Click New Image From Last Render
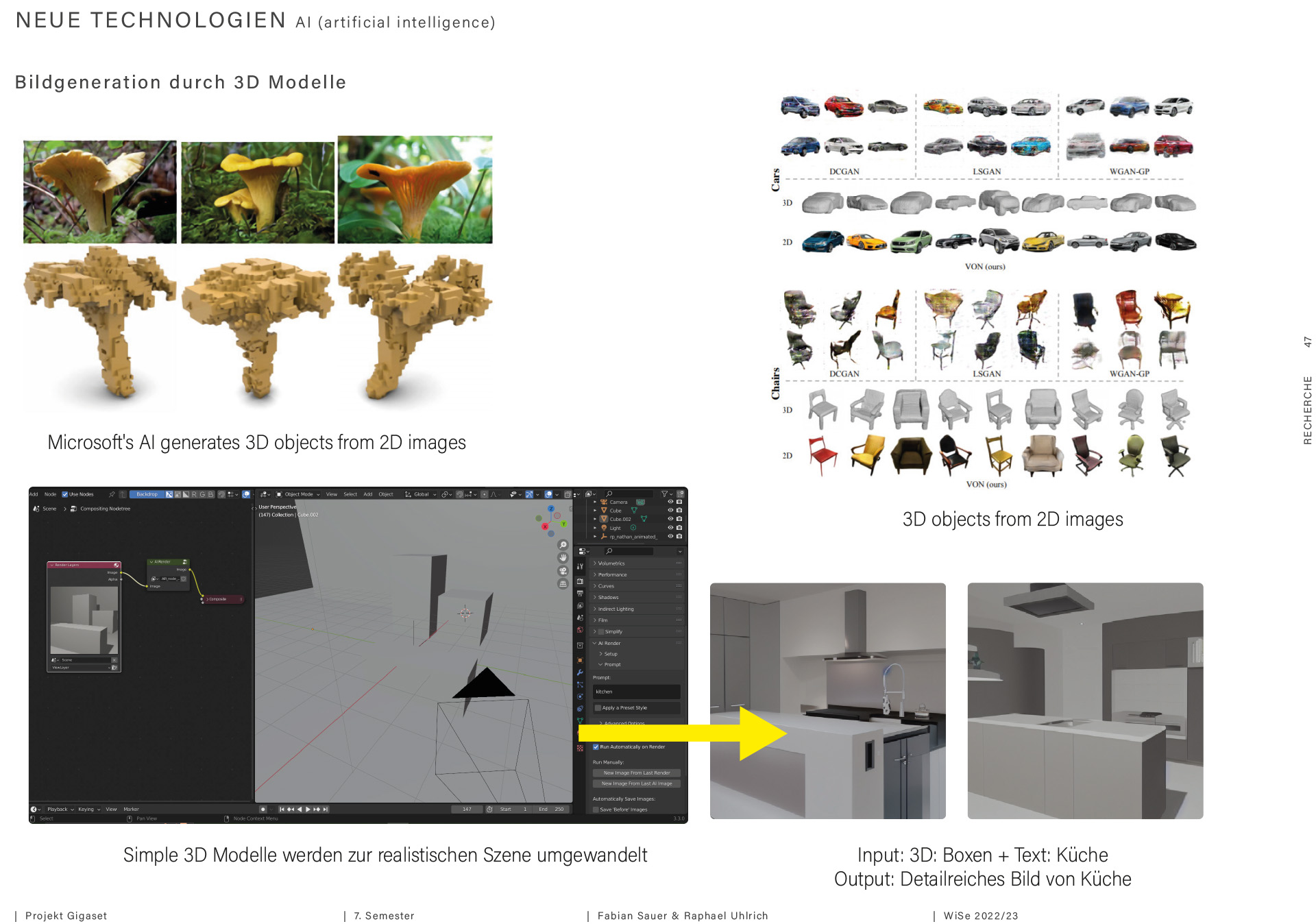The width and height of the screenshot is (1316, 924). (637, 773)
